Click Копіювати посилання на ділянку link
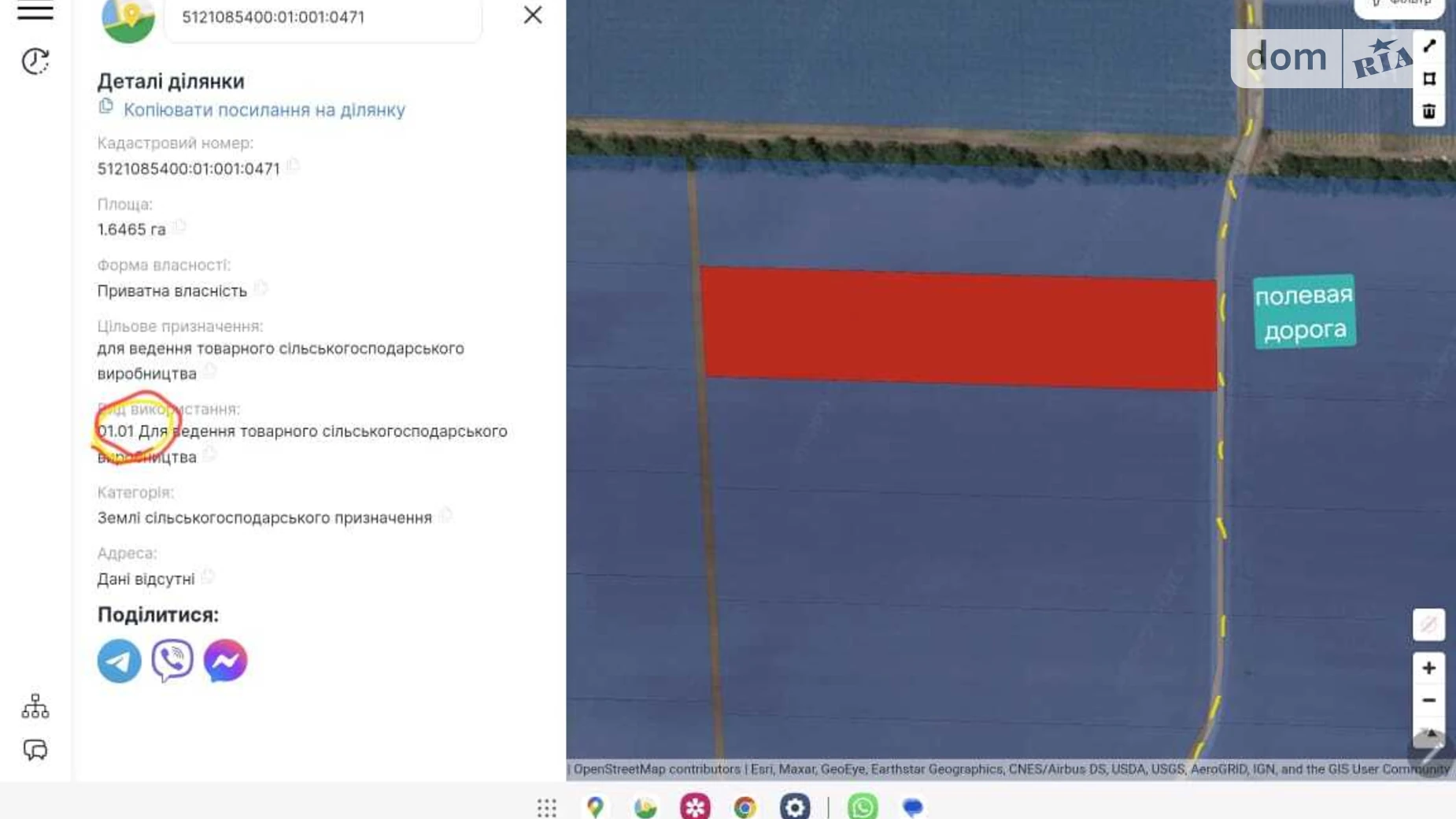The height and width of the screenshot is (819, 1456). coord(264,110)
